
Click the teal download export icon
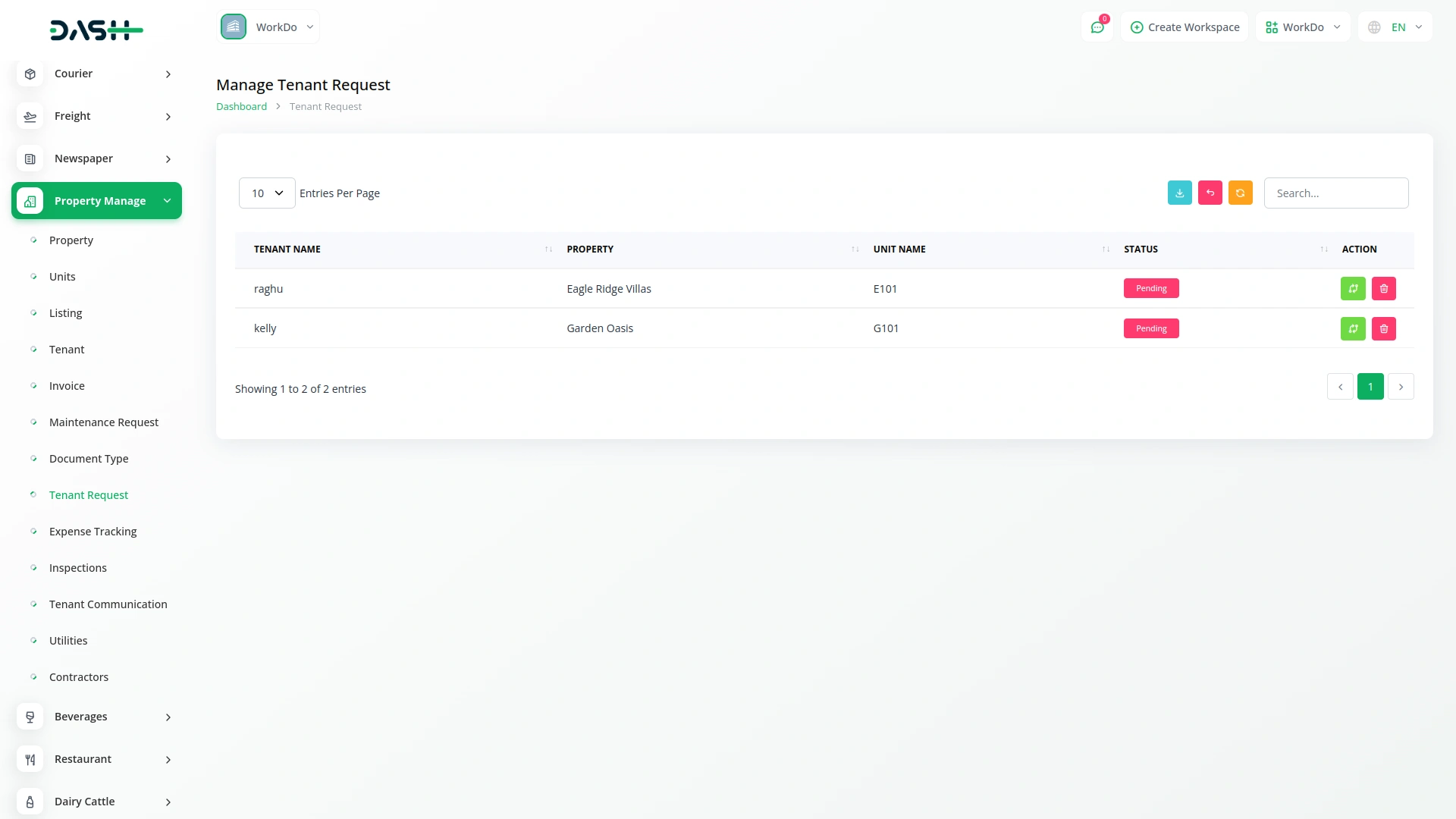point(1179,193)
